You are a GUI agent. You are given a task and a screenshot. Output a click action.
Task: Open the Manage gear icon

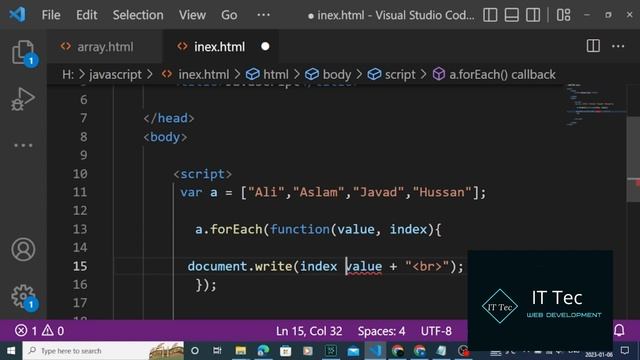click(x=23, y=296)
